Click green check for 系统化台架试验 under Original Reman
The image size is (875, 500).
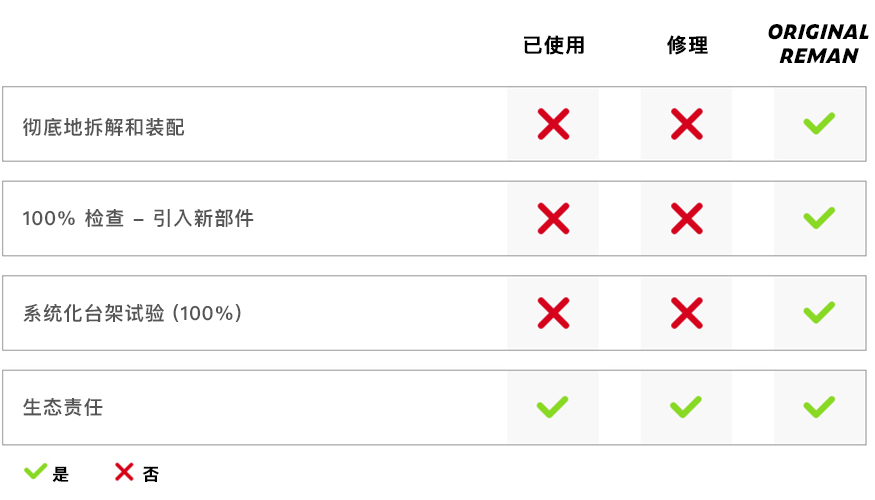(819, 313)
